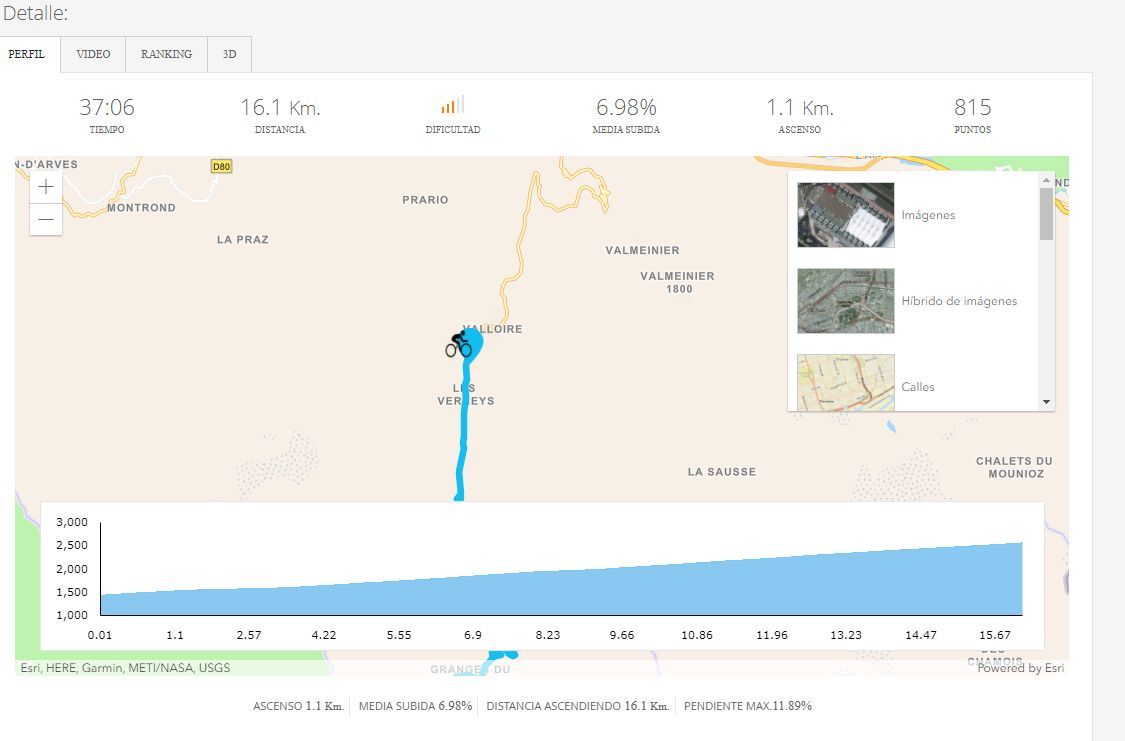Click the PRARIO map label
1125x741 pixels.
pos(425,200)
